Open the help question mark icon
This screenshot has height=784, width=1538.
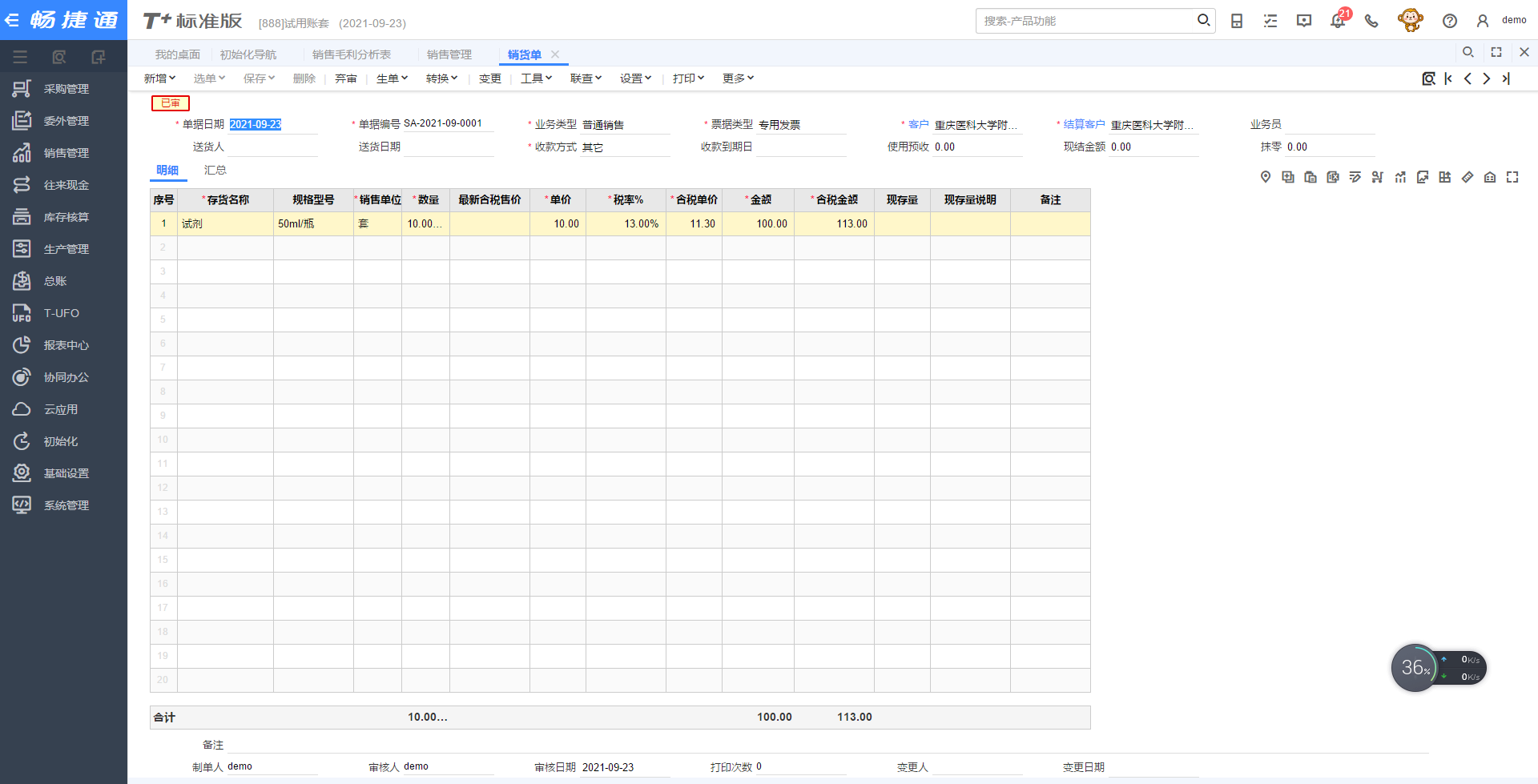coord(1449,21)
